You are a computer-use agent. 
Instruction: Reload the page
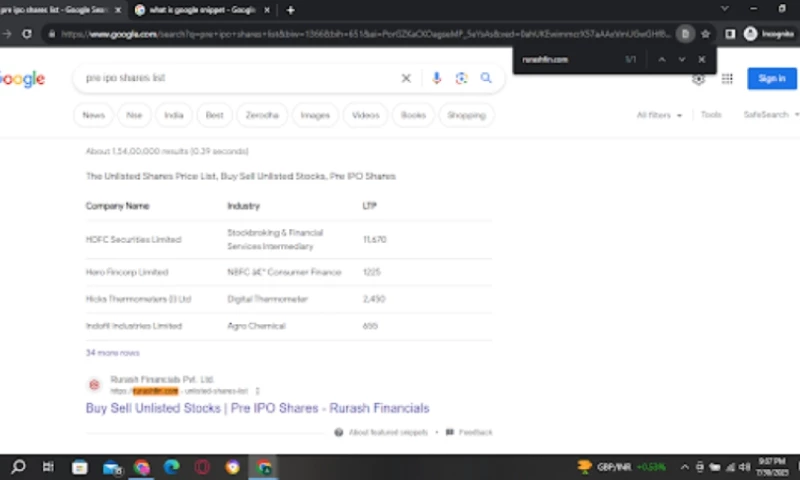click(x=27, y=34)
